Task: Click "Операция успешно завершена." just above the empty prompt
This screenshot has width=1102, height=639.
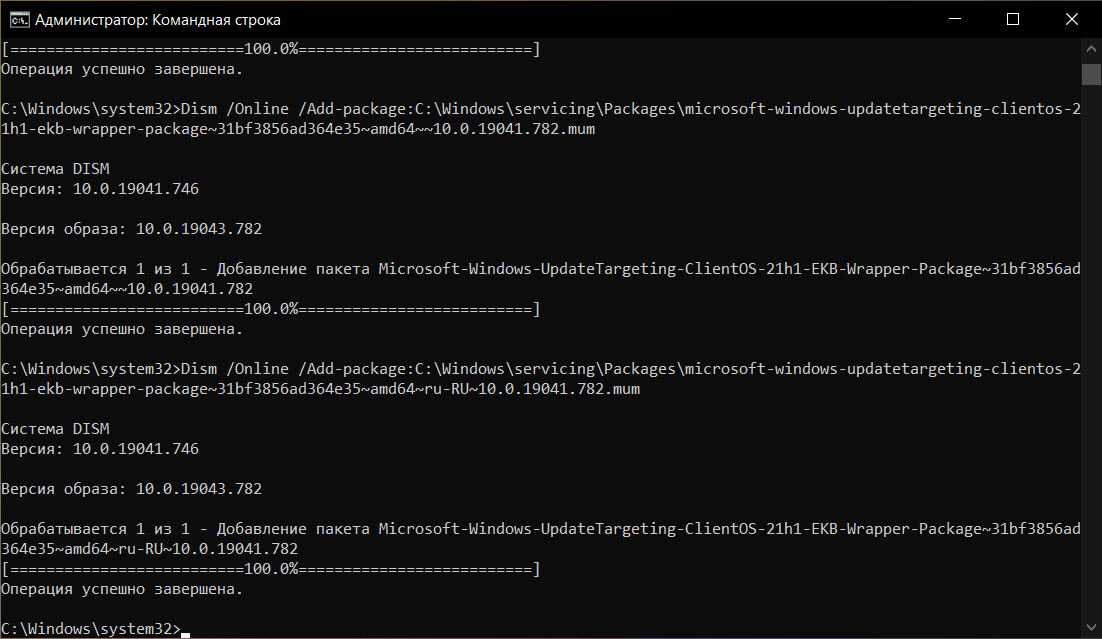Action: (x=122, y=589)
